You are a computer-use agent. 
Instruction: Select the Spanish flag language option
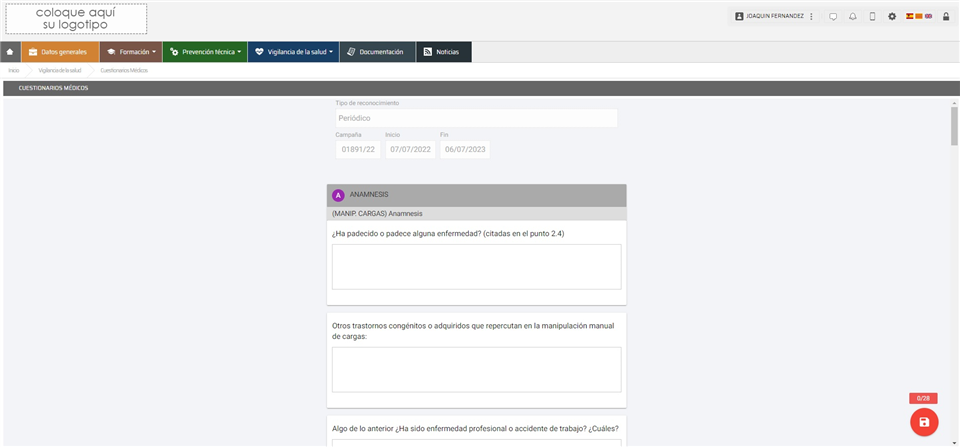tap(909, 16)
